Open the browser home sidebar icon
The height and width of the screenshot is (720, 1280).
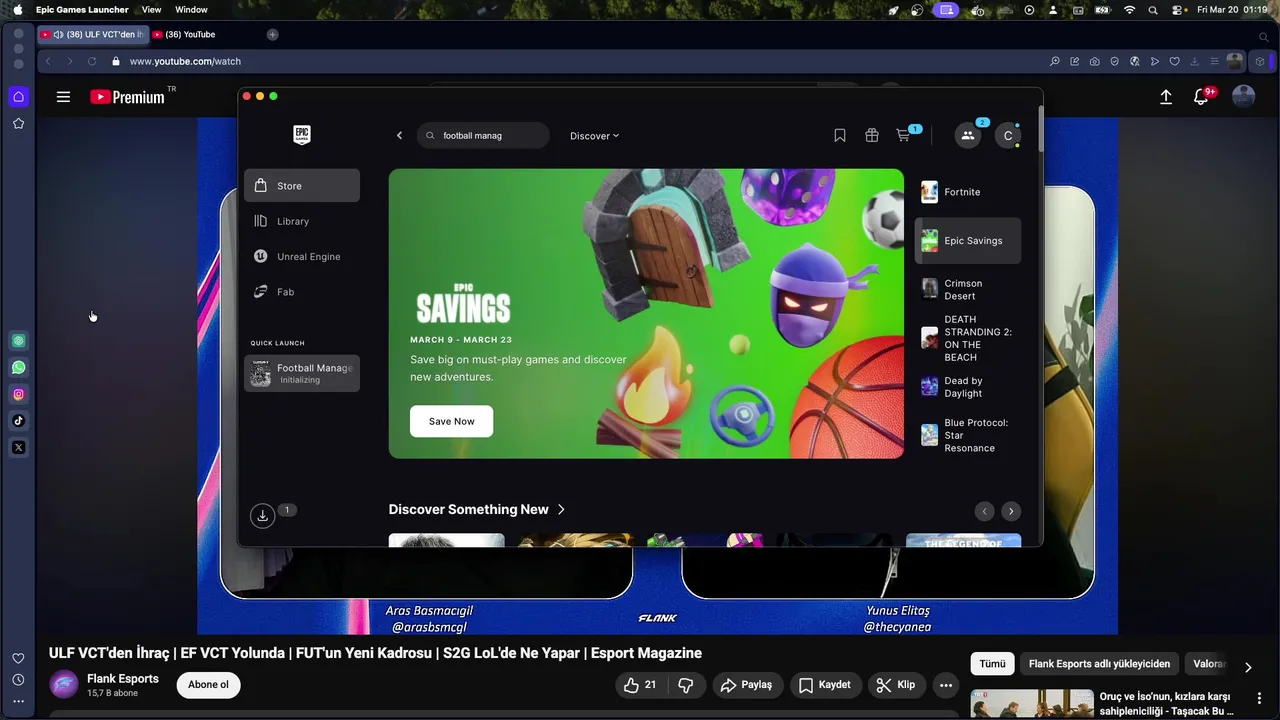18,97
